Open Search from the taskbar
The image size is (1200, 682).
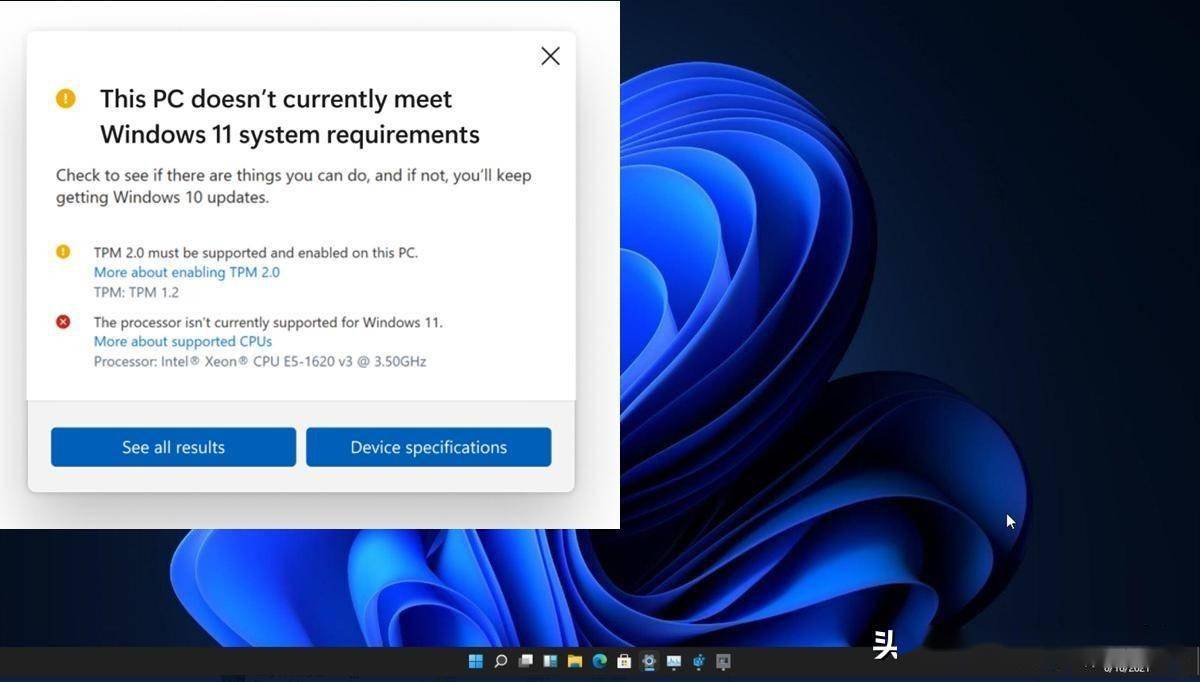coord(501,661)
